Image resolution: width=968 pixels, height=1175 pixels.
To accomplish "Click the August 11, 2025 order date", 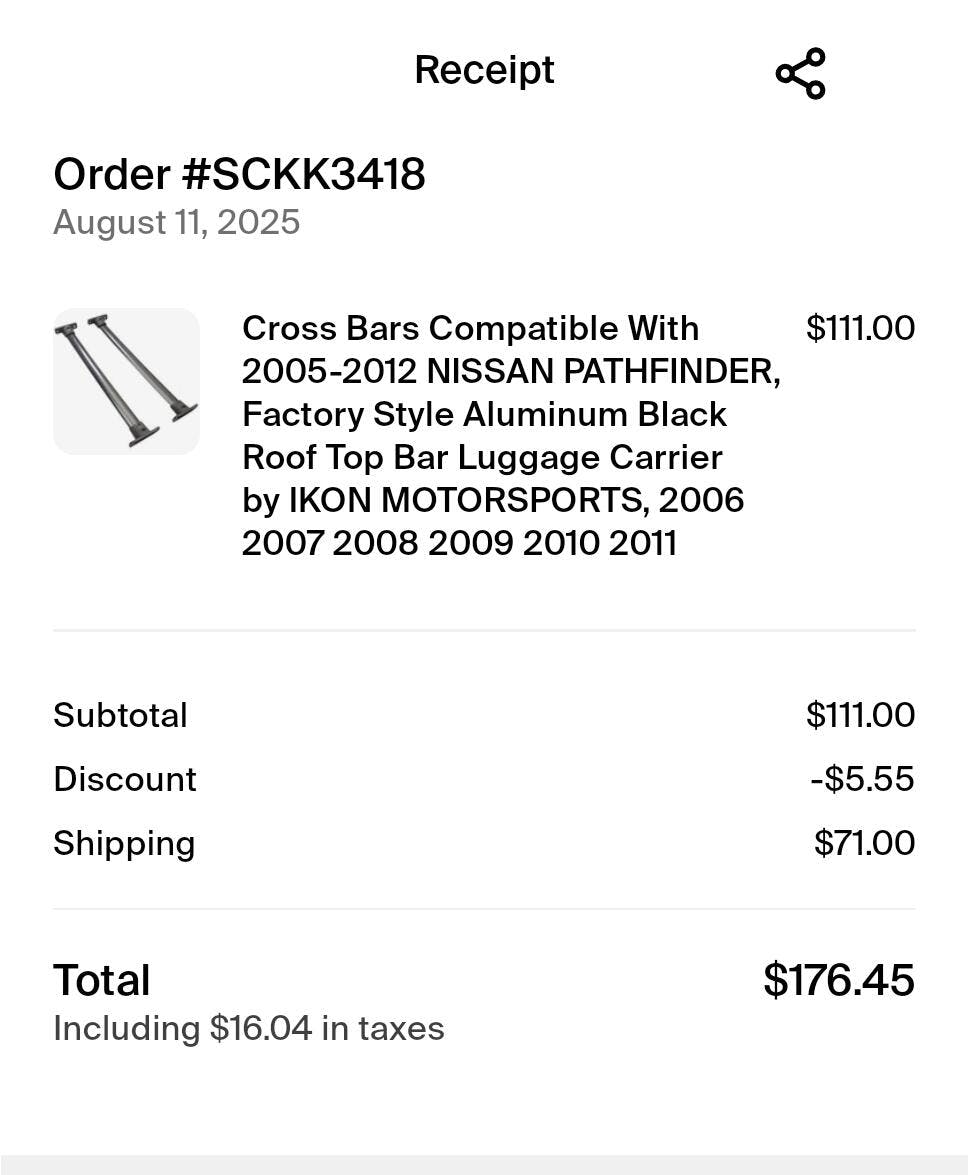I will (176, 222).
